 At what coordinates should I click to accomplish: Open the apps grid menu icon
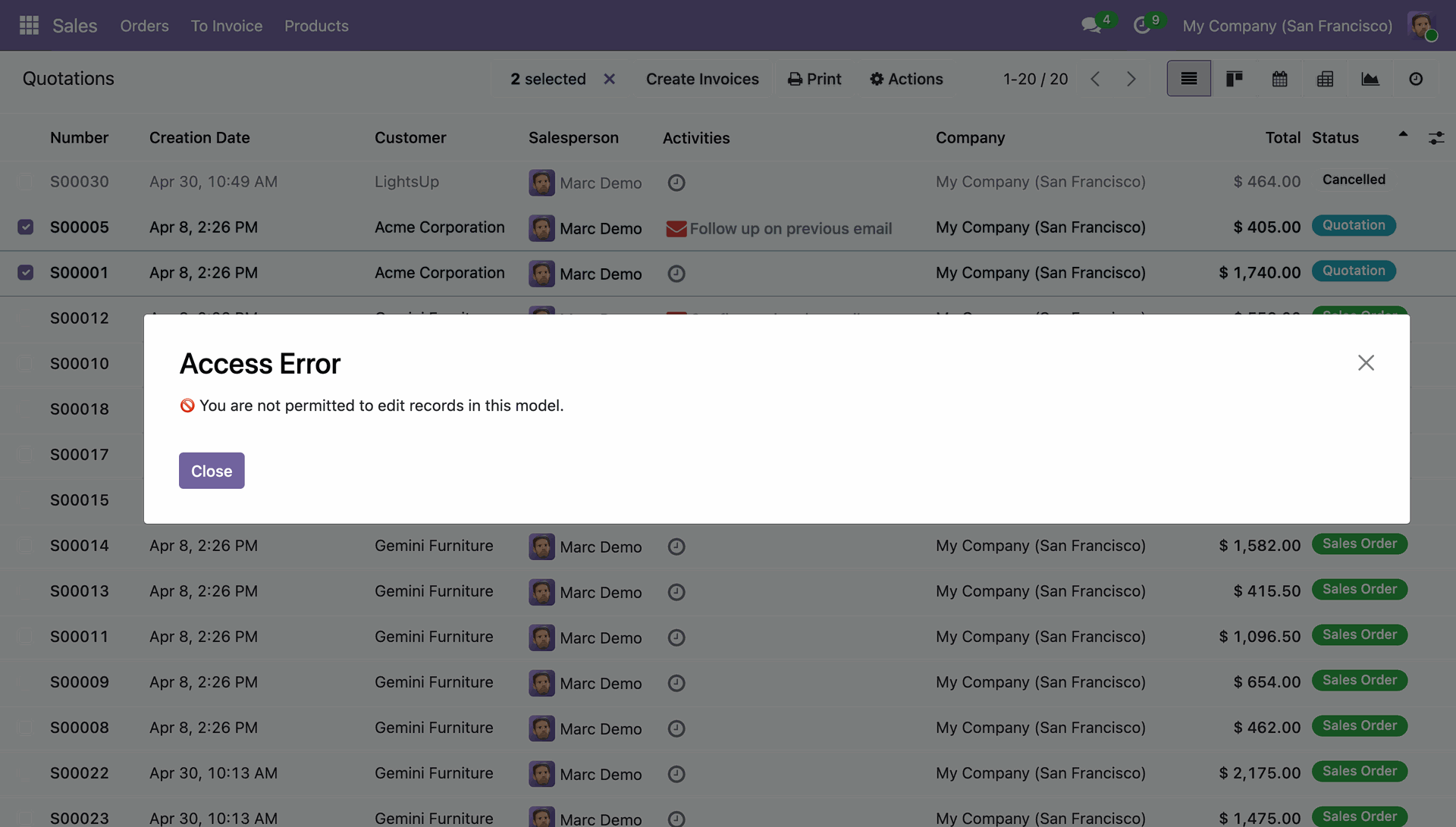coord(29,25)
